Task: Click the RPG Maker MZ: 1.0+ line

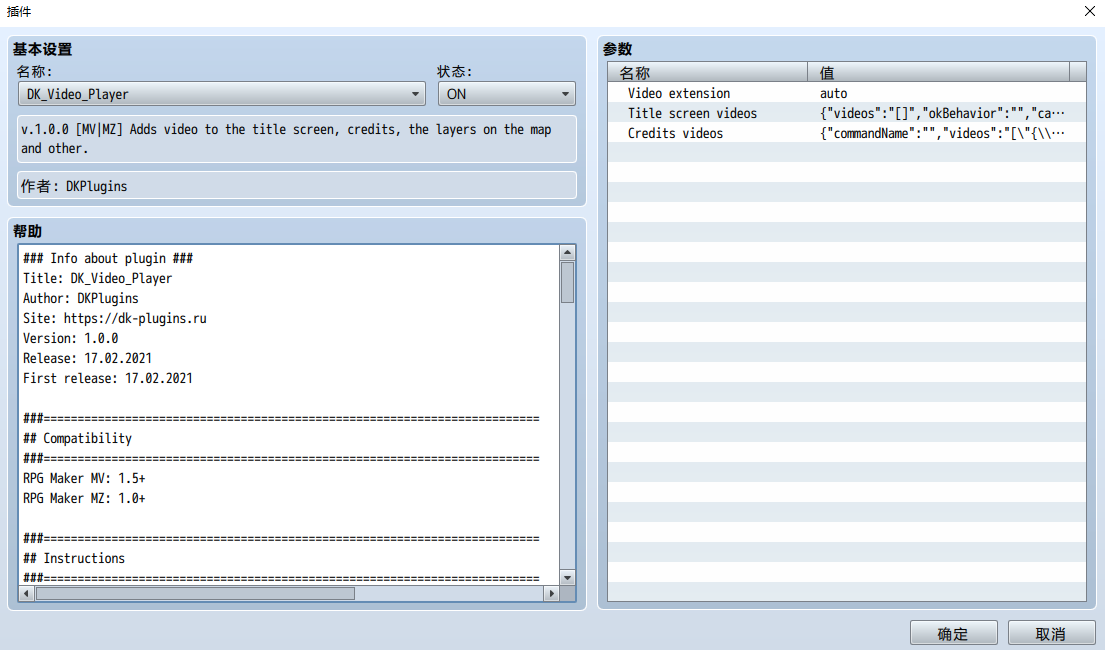Action: point(84,498)
